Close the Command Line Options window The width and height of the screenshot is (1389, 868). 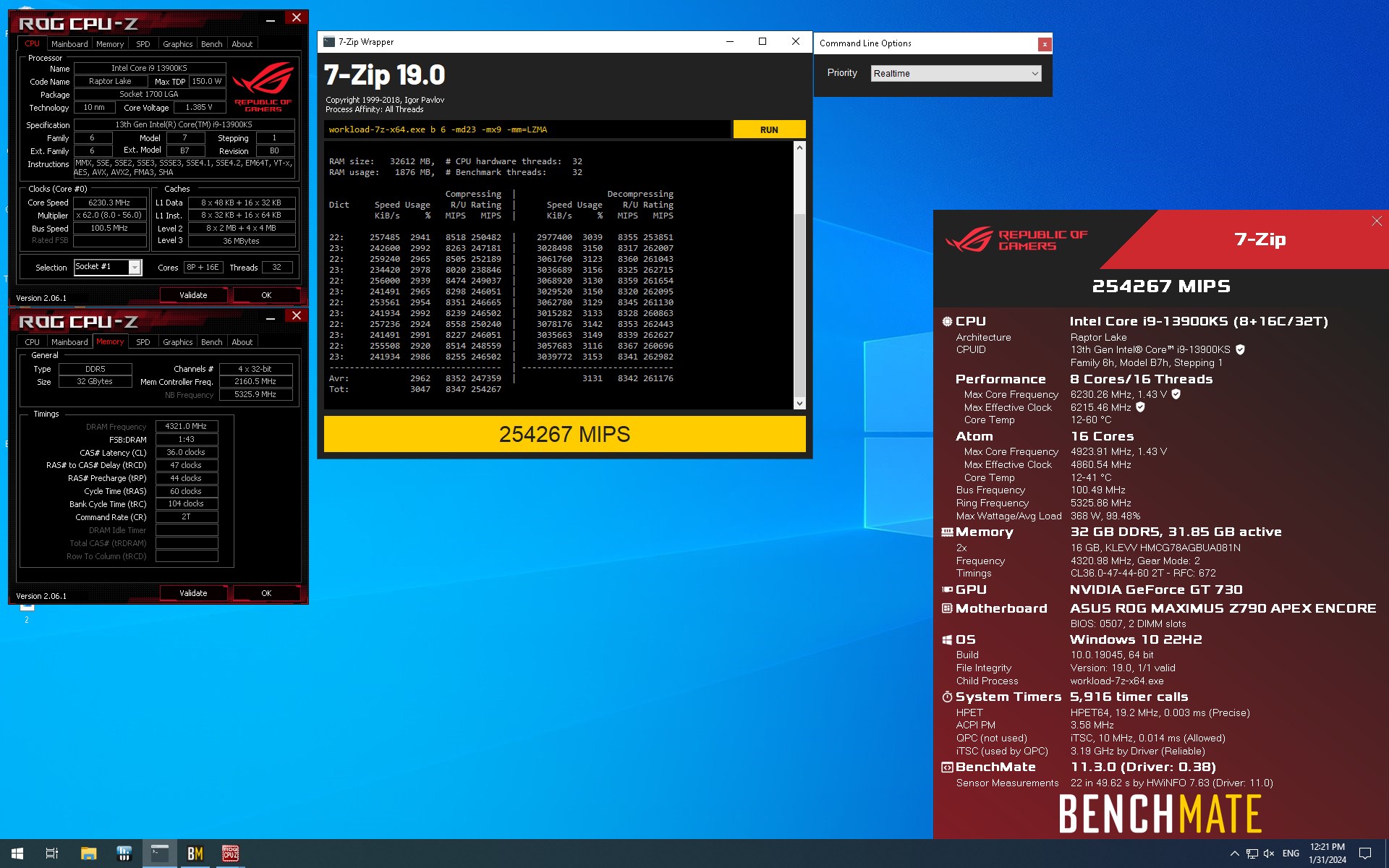(1044, 44)
